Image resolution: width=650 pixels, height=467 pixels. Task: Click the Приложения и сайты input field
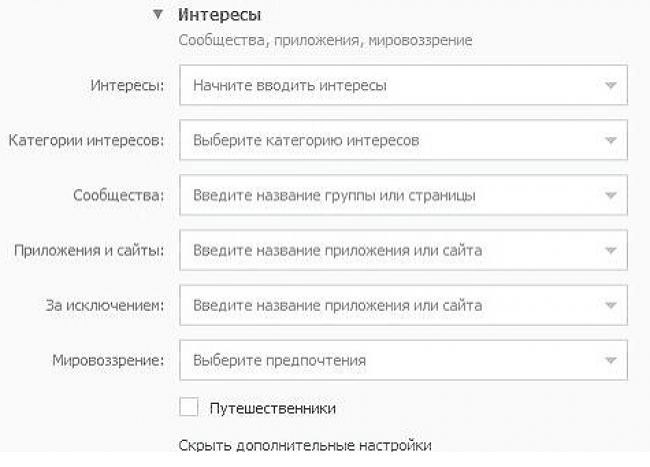390,250
